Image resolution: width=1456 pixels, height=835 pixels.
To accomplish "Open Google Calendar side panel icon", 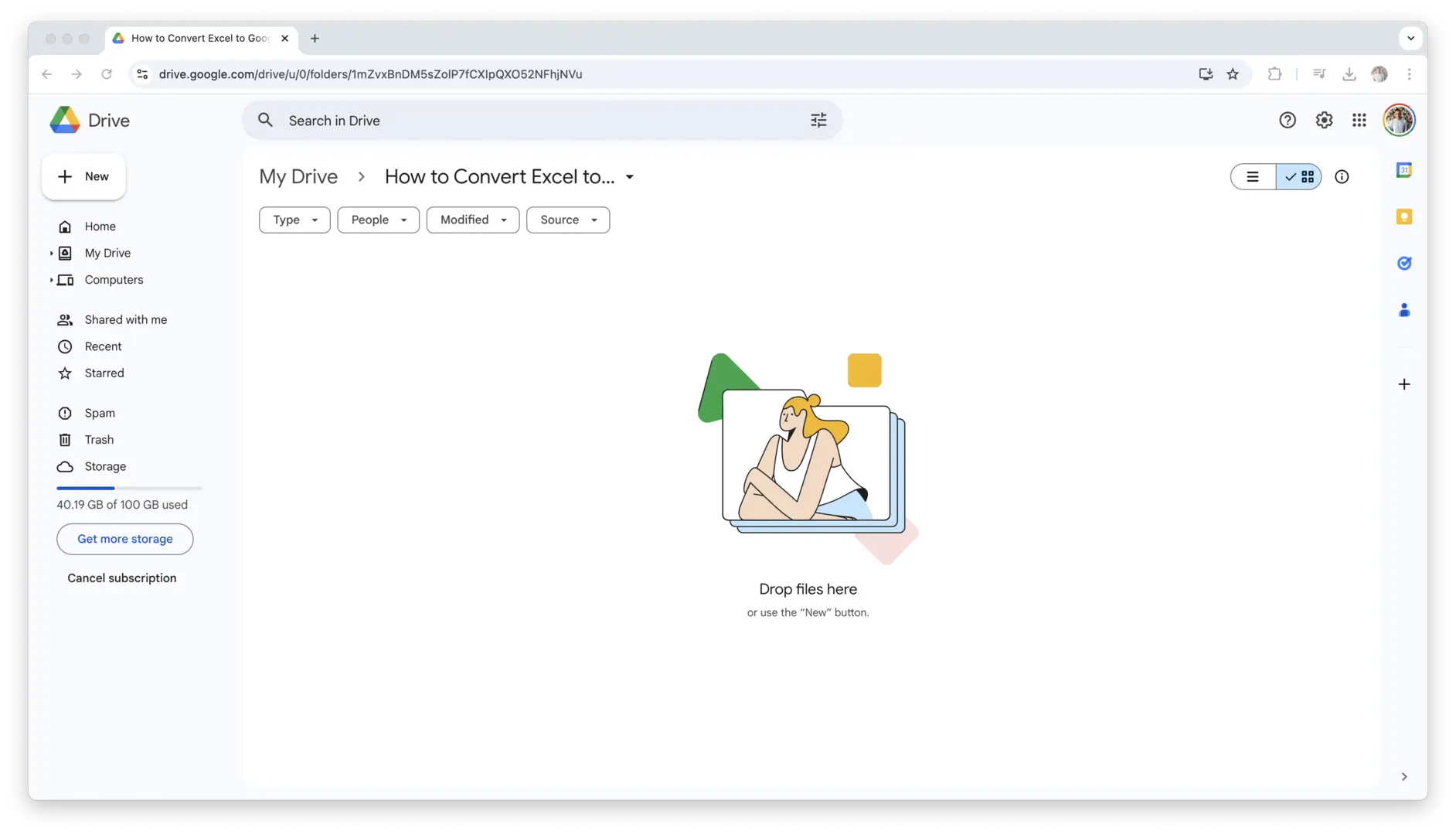I will point(1403,170).
